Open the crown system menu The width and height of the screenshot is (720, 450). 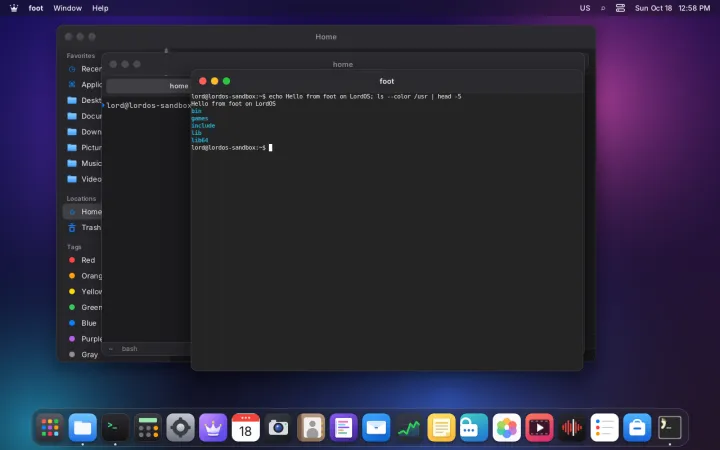pos(14,8)
